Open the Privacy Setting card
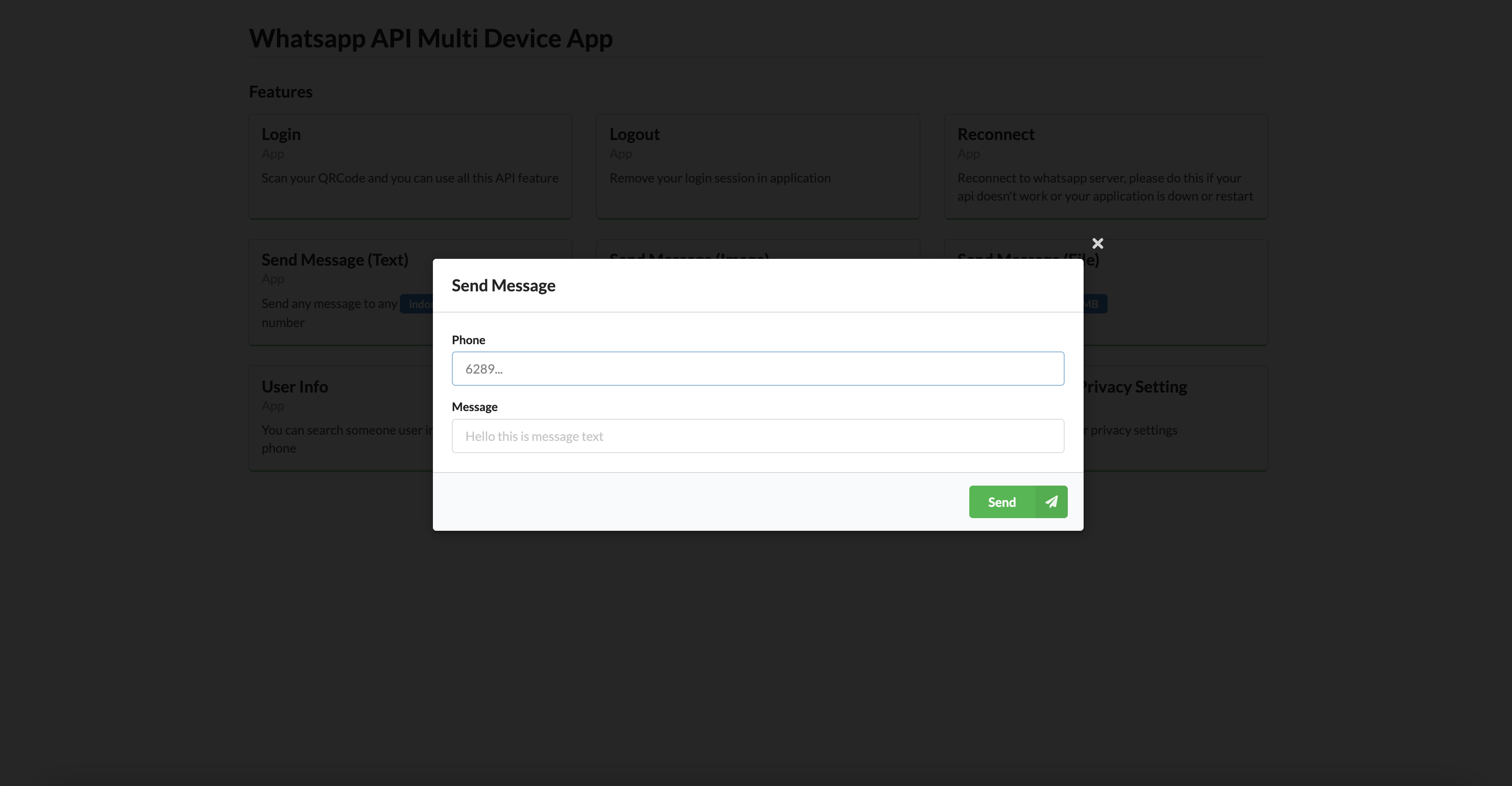Screen dimensions: 1512x786 click(1176, 418)
